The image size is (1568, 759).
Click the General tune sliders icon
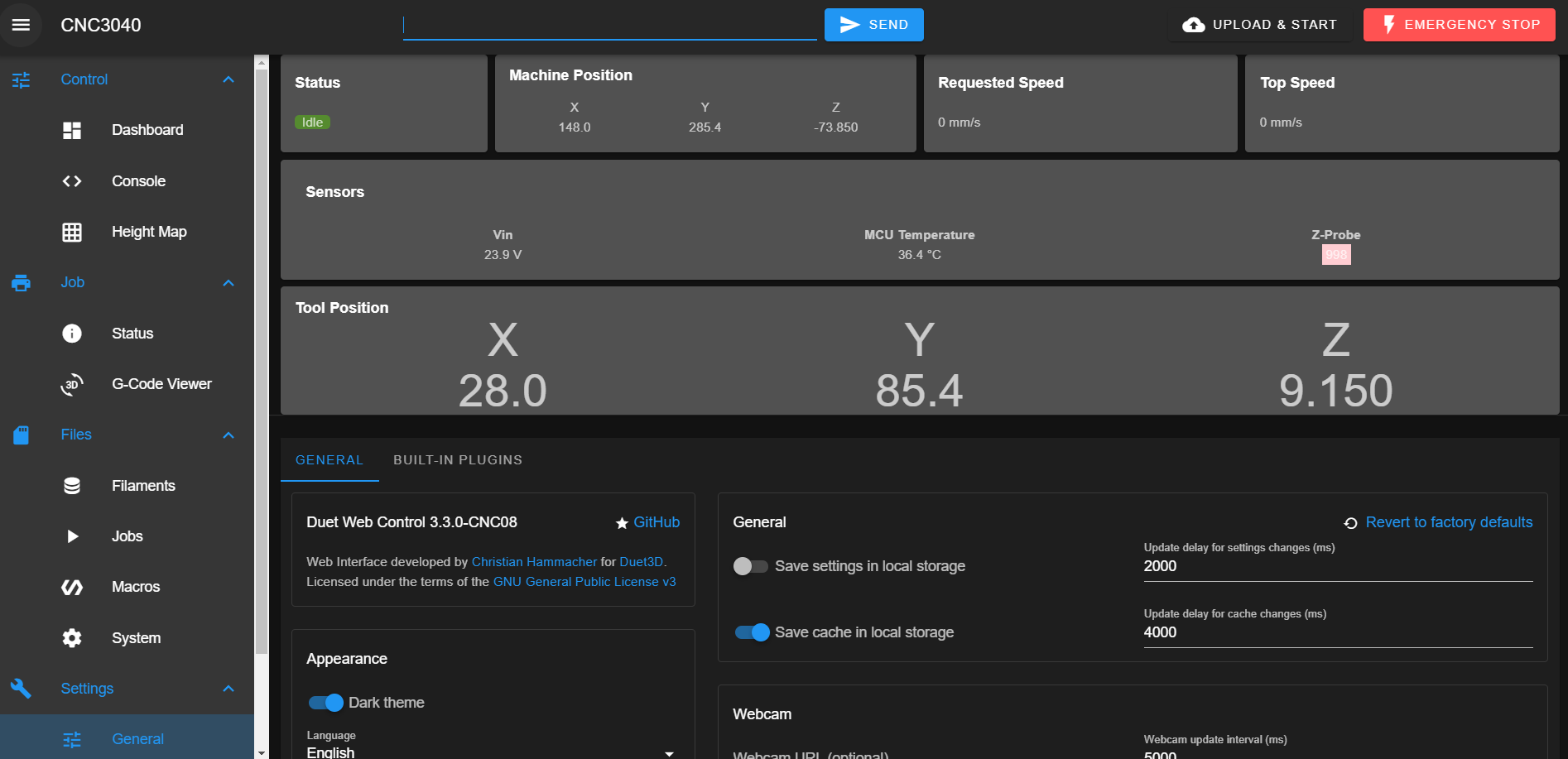(x=72, y=740)
